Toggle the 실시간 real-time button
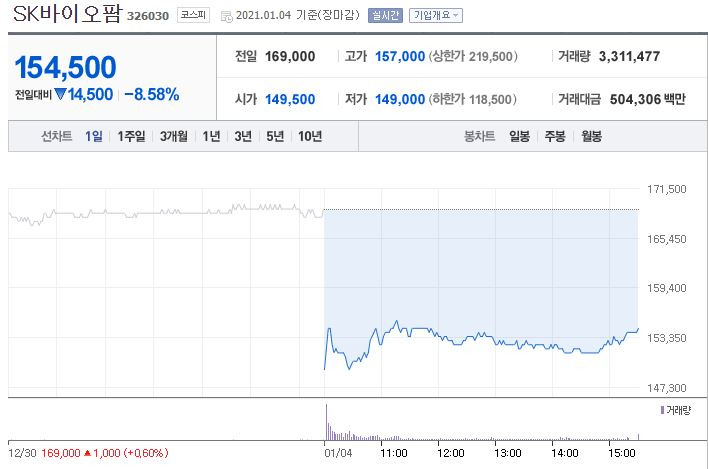708x469 pixels. [385, 15]
